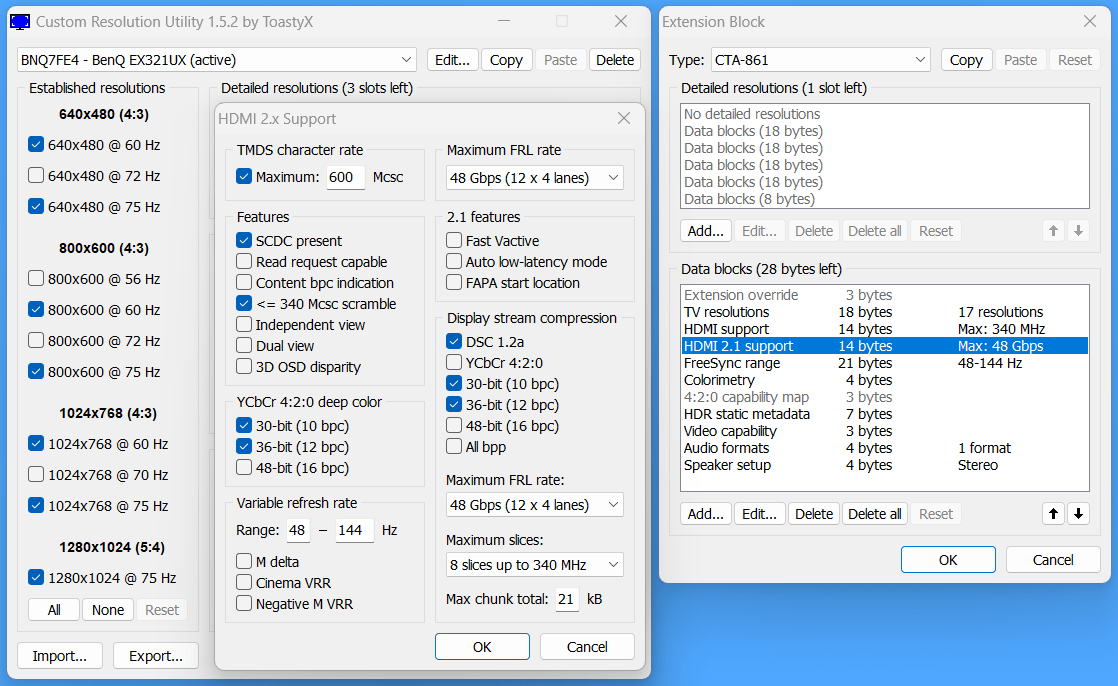Click None button under established resolutions
Screen dimensions: 1118x686
click(108, 610)
